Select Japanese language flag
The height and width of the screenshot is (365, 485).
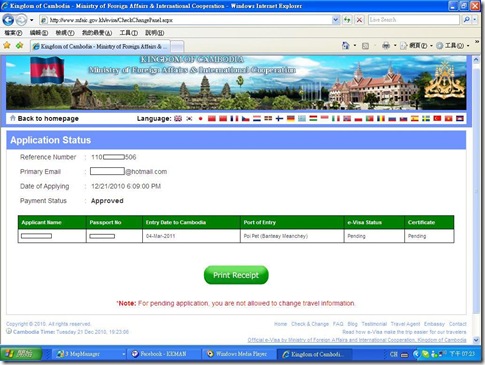(200, 118)
